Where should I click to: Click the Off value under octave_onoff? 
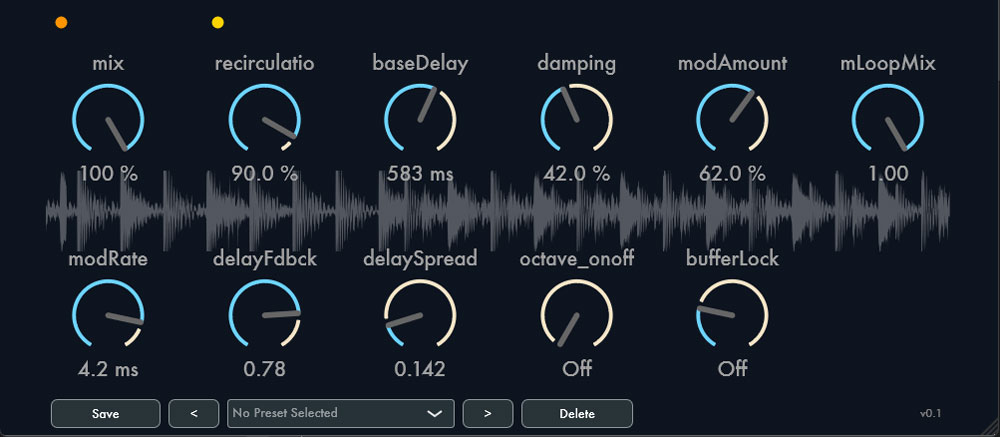coord(577,369)
